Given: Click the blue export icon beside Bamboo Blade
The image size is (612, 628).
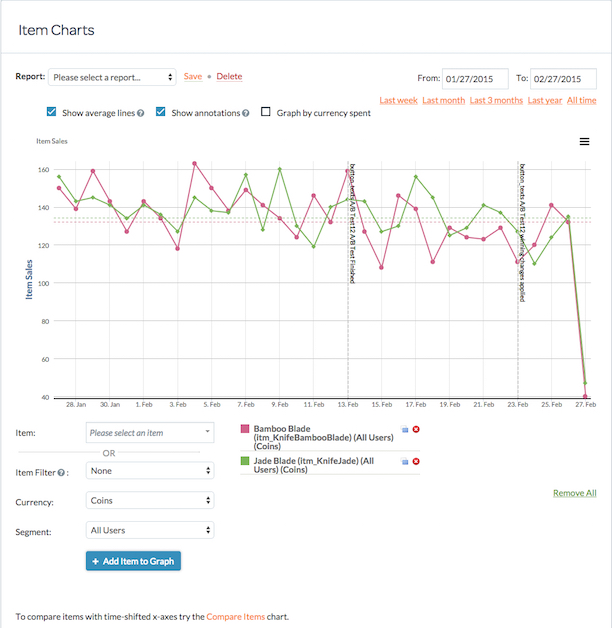Looking at the screenshot, I should 405,429.
